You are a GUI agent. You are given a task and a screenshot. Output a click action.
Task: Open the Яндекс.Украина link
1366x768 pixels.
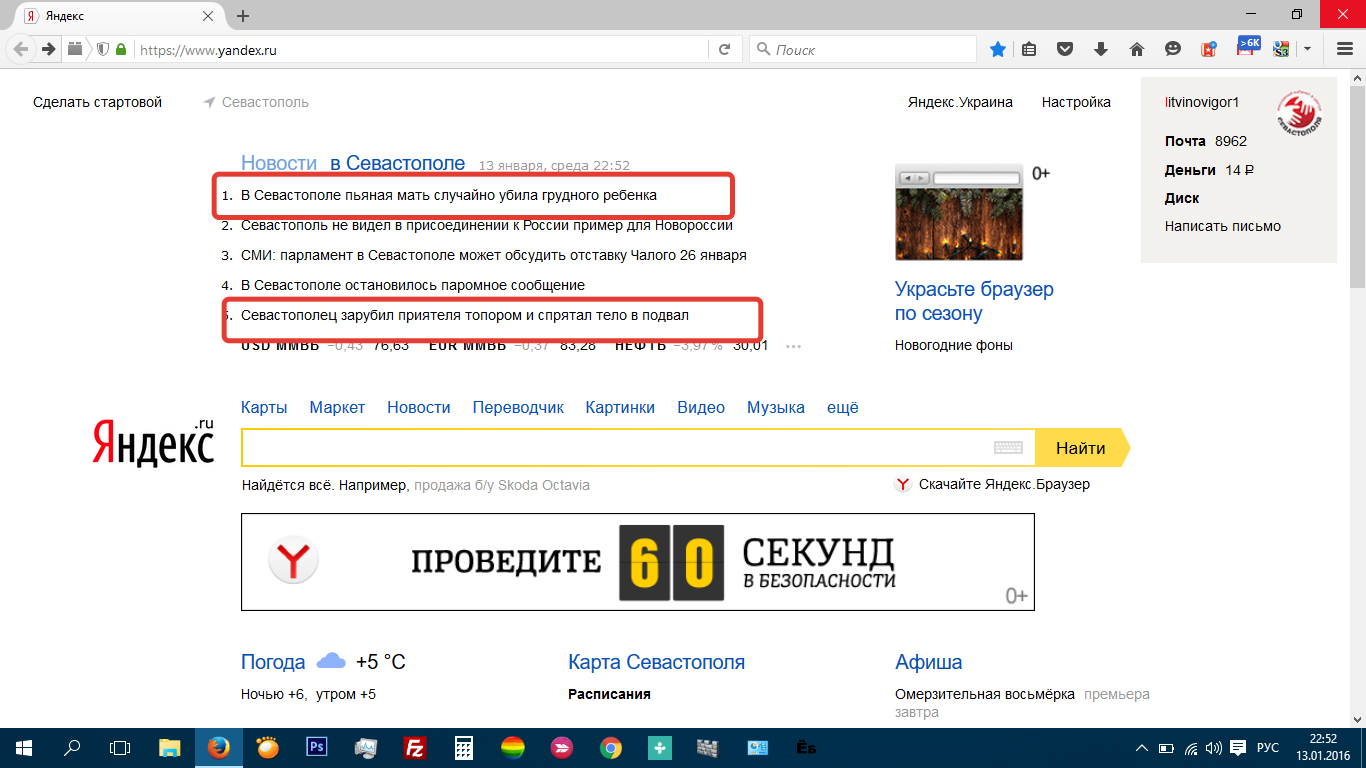[960, 102]
